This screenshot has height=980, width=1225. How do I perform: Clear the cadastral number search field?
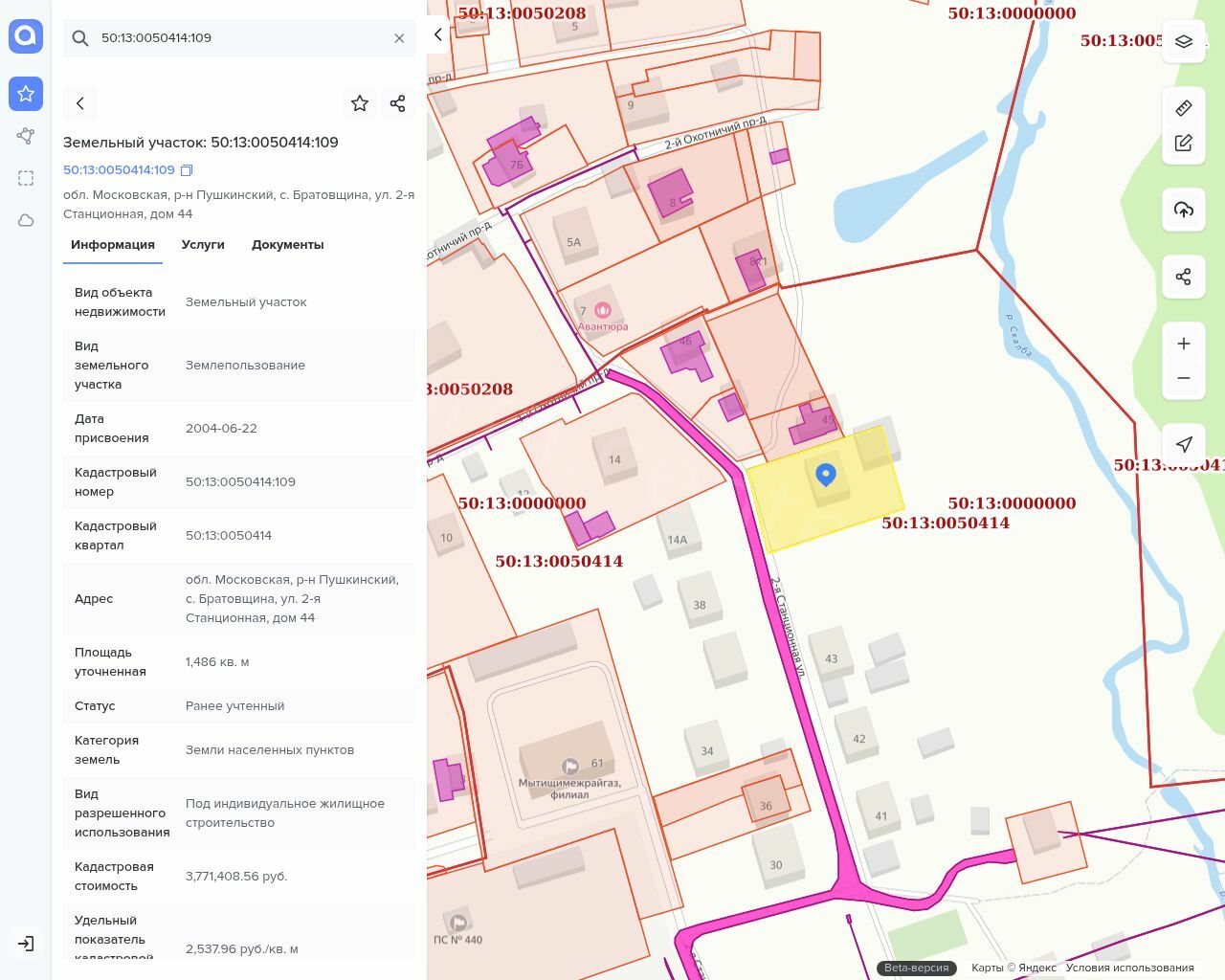click(x=399, y=38)
